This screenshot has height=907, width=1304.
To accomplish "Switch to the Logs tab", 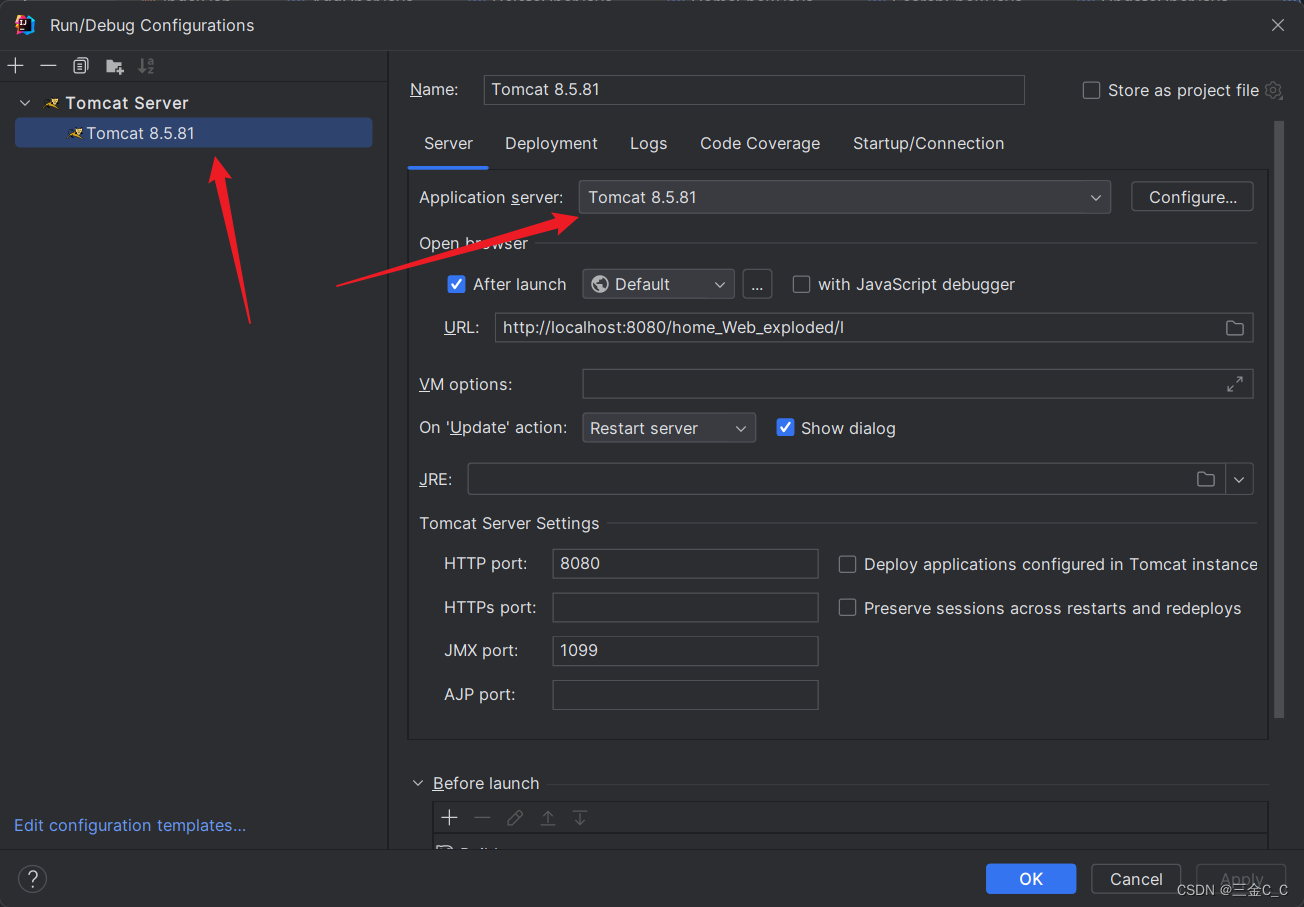I will point(648,144).
